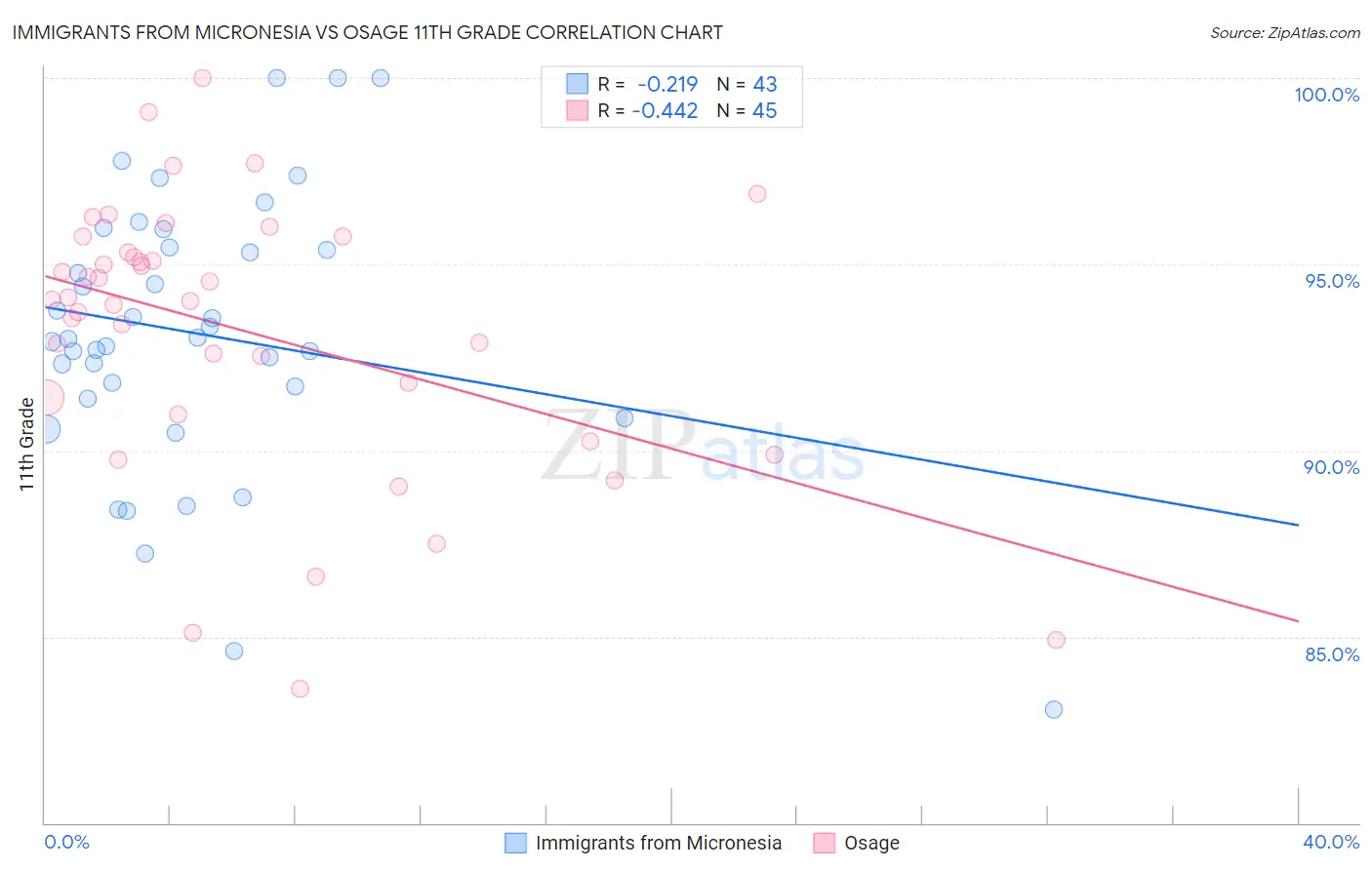
Task: Click the 11th Grade axis title
Action: (26, 444)
